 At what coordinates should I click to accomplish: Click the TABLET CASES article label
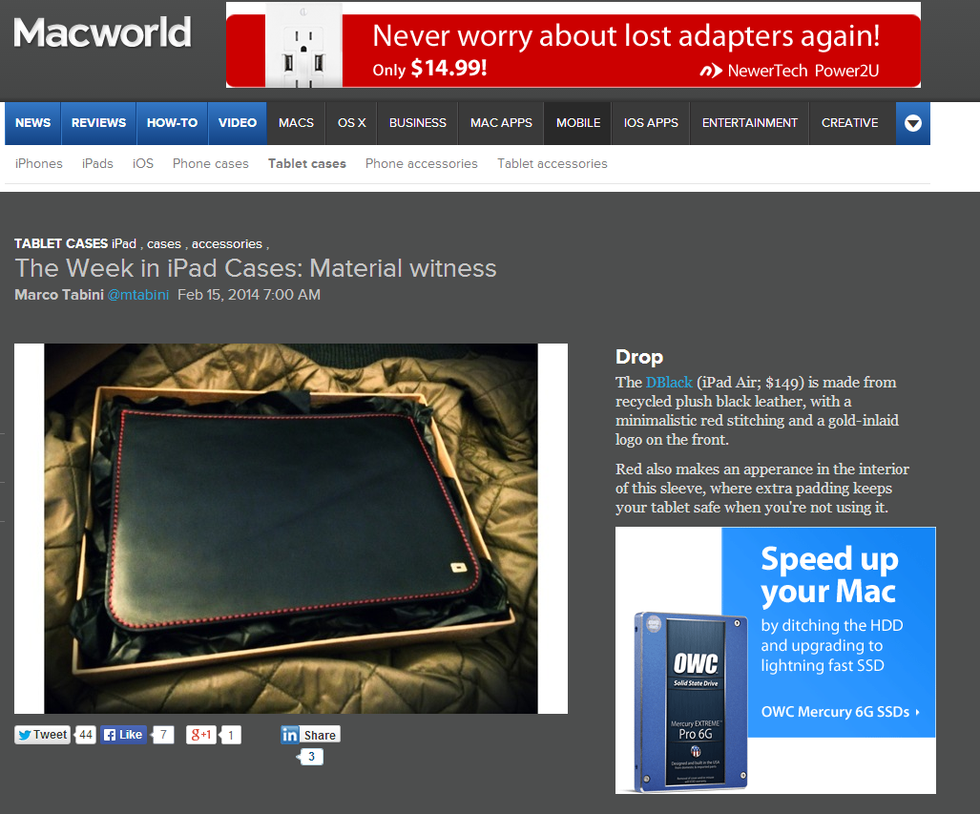[x=61, y=244]
